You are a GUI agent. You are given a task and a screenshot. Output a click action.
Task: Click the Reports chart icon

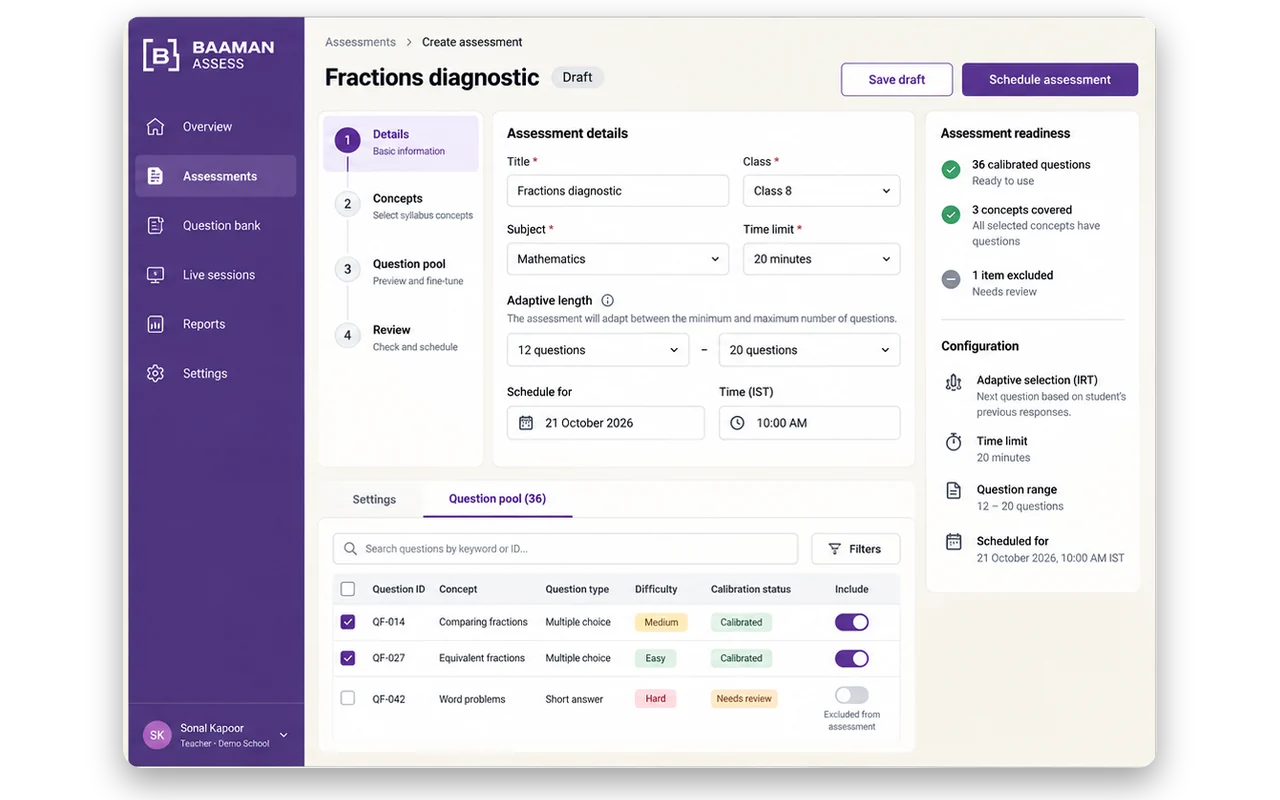[x=155, y=324]
